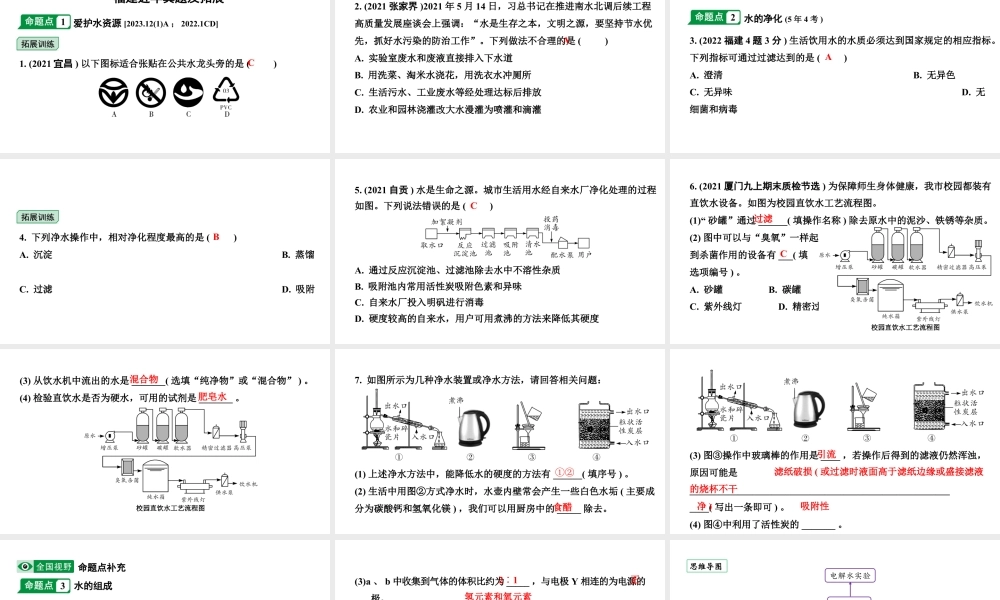Enable the 命题点 3 badge

click(45, 587)
